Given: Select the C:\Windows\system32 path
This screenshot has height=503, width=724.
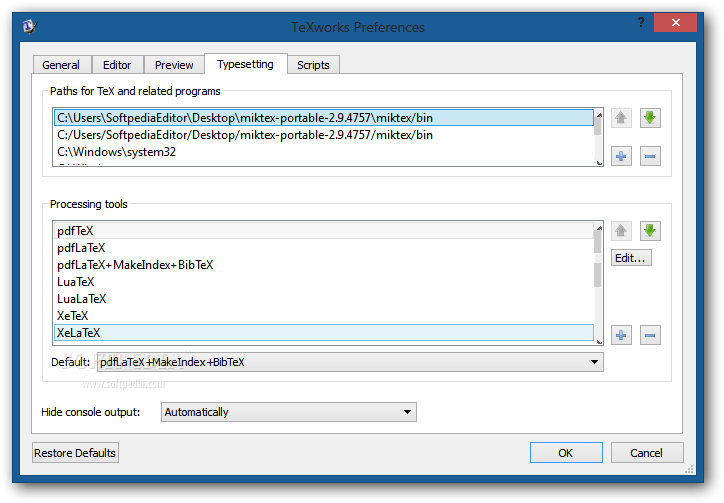Looking at the screenshot, I should [x=324, y=152].
